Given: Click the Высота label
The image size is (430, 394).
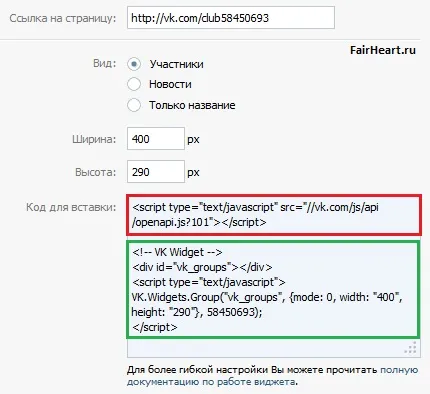Looking at the screenshot, I should [x=96, y=172].
